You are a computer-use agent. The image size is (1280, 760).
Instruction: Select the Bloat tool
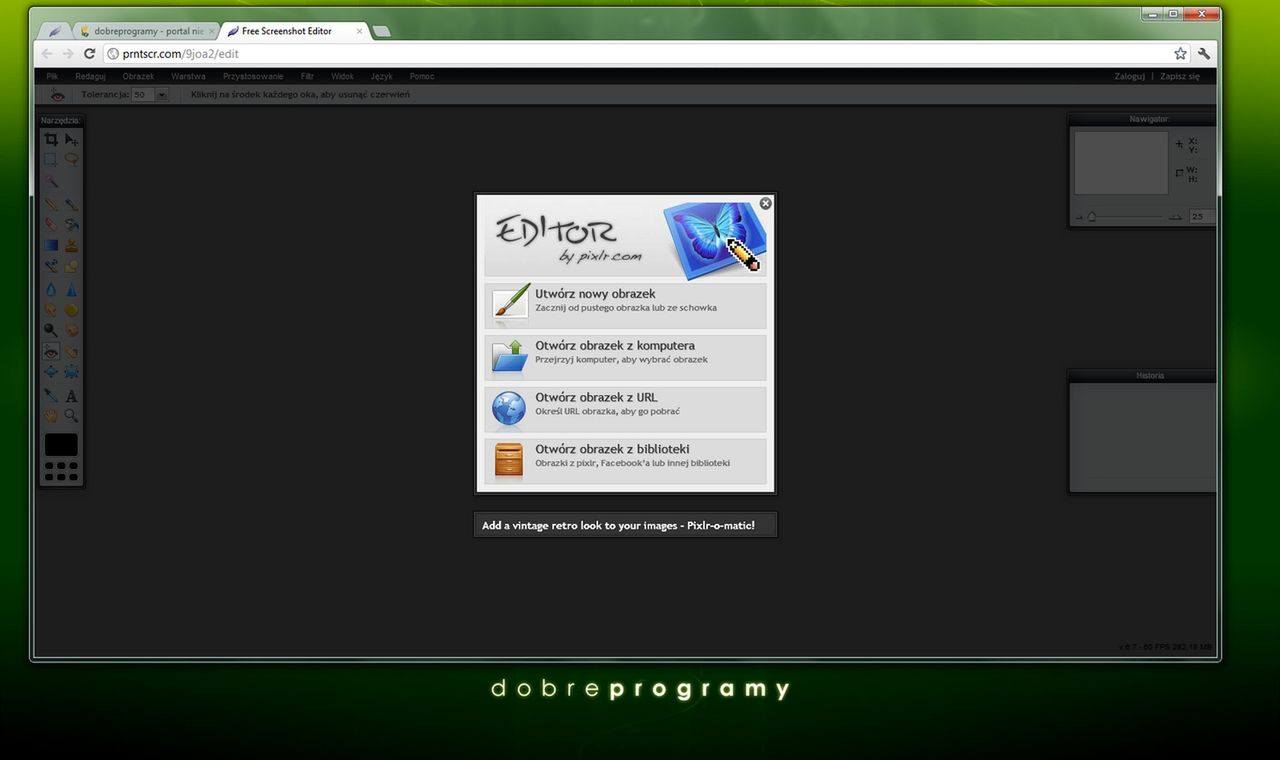tap(51, 371)
